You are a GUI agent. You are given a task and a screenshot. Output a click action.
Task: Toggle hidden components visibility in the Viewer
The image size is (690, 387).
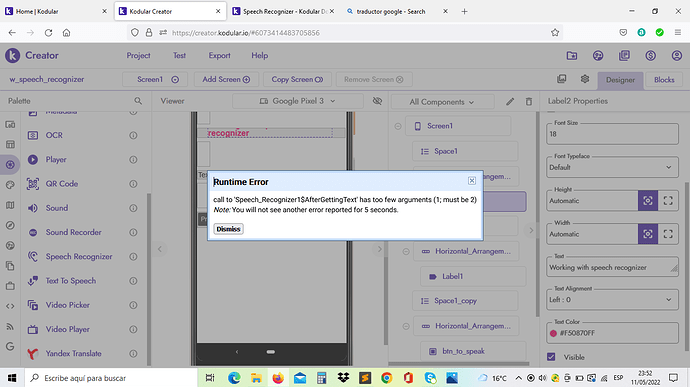click(x=377, y=101)
